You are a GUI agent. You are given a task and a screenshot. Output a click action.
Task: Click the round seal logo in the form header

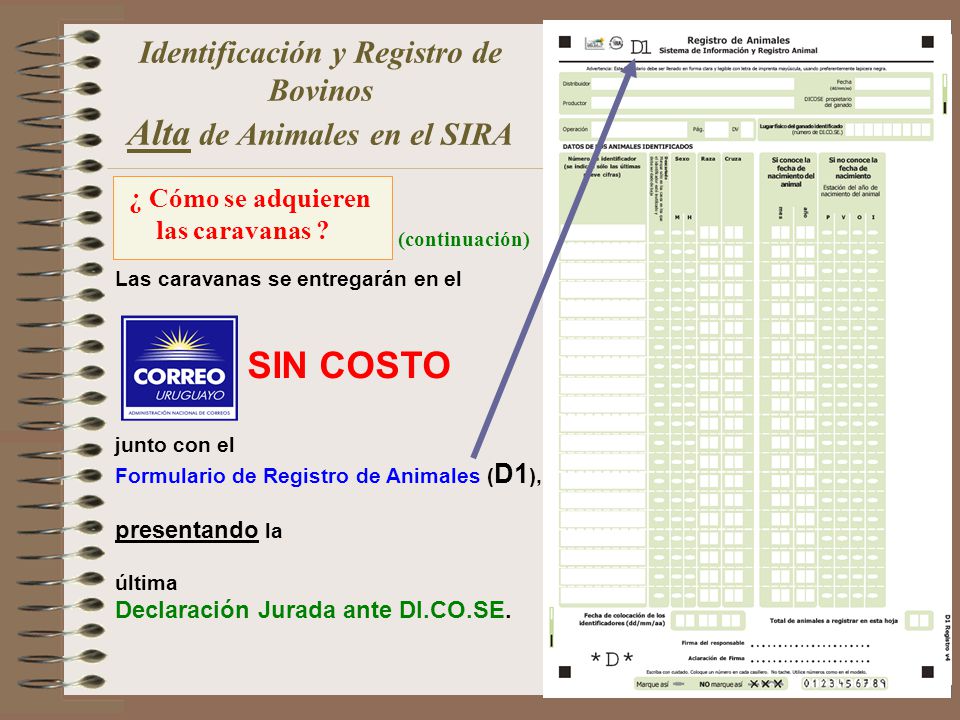[616, 42]
